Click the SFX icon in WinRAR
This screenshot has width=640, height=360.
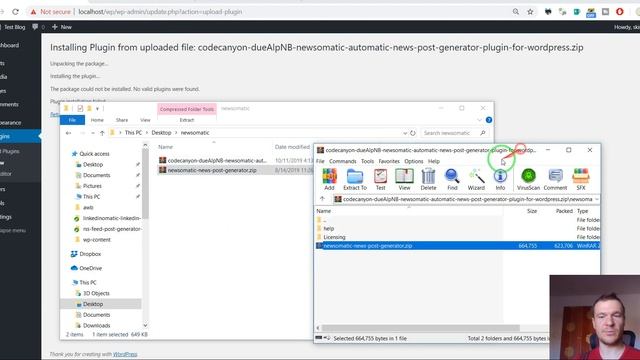click(x=581, y=179)
